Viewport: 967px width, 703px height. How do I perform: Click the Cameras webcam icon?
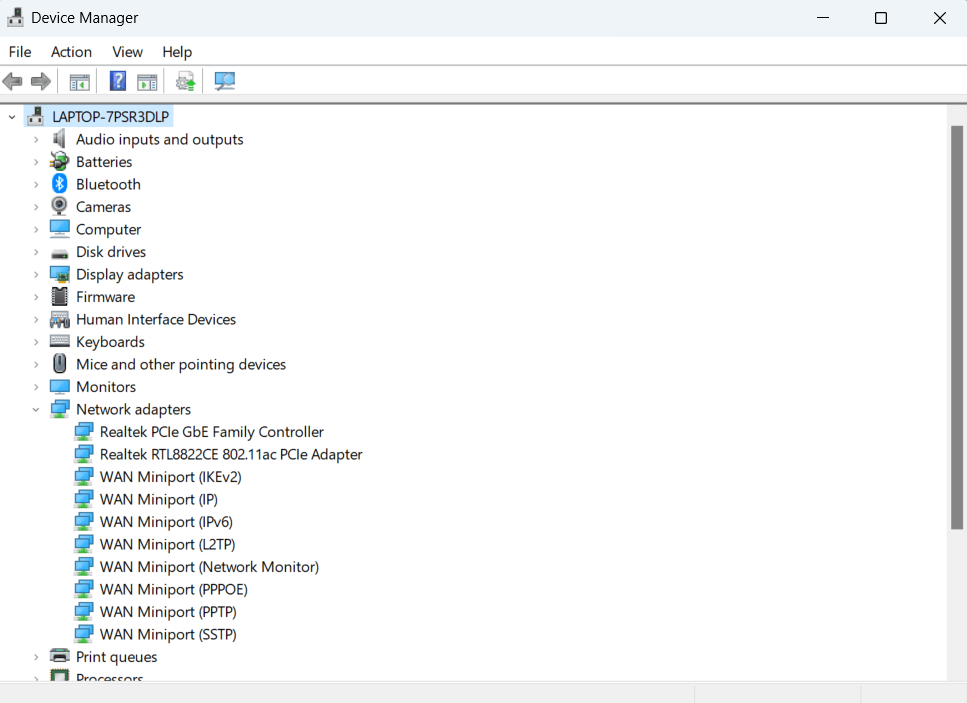60,207
